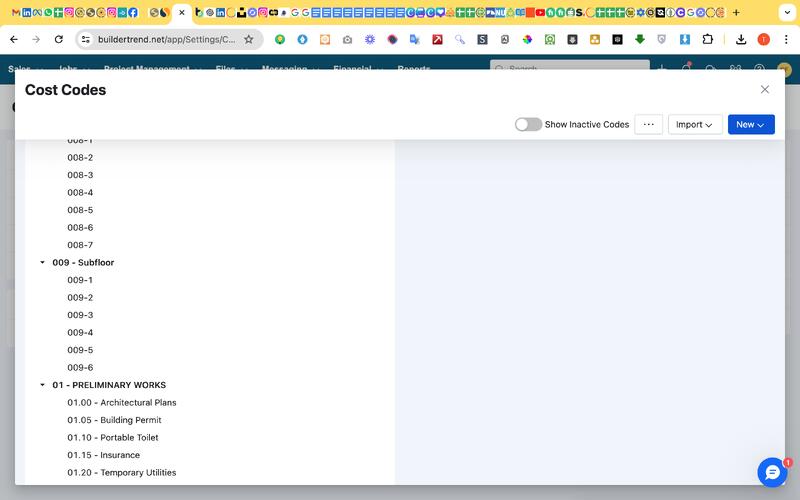The width and height of the screenshot is (800, 500).
Task: Click the orange square extension icon
Action: click(x=324, y=39)
